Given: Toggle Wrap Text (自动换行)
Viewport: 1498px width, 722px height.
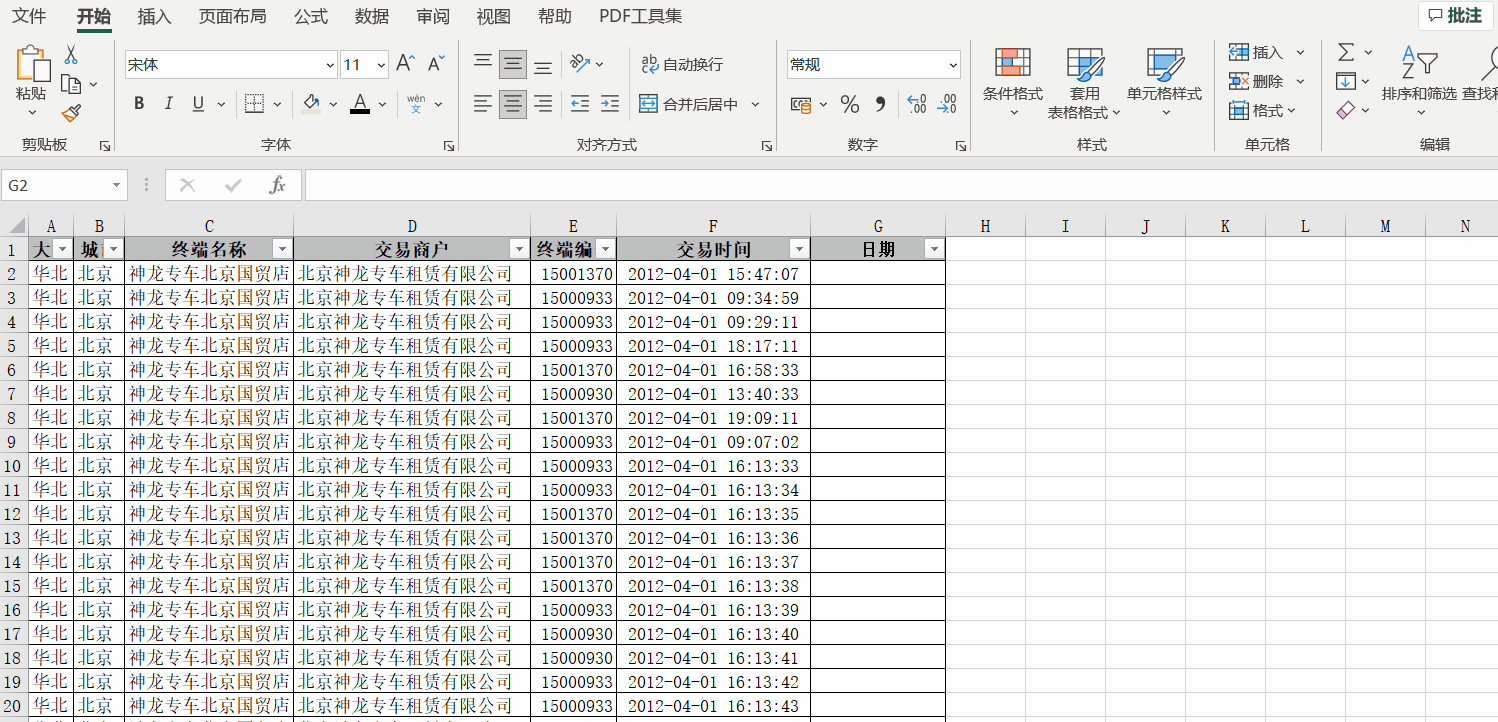Looking at the screenshot, I should tap(681, 64).
